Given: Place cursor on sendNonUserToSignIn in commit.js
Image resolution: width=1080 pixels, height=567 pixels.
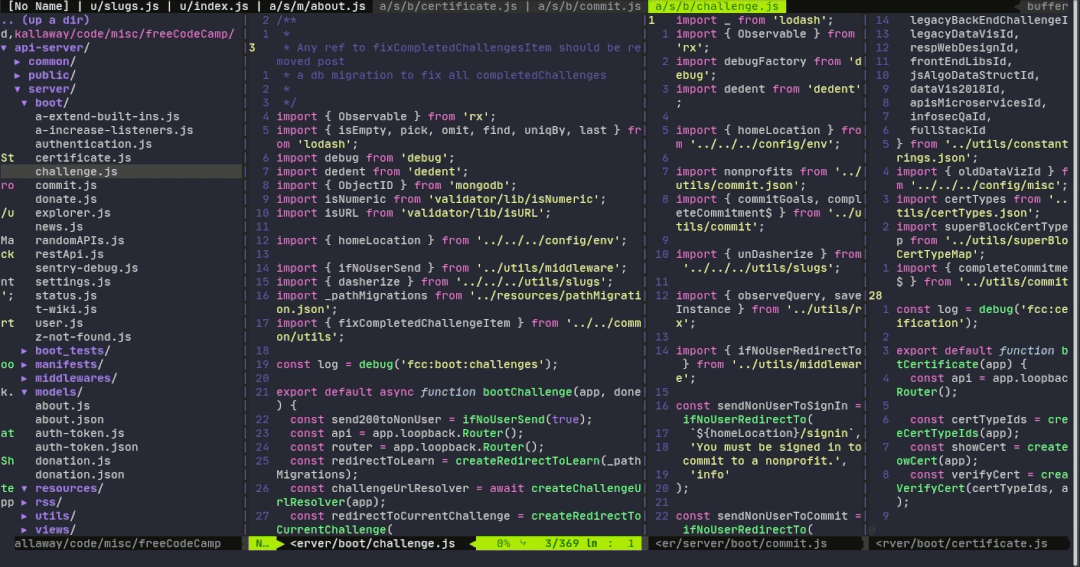Looking at the screenshot, I should tap(782, 406).
